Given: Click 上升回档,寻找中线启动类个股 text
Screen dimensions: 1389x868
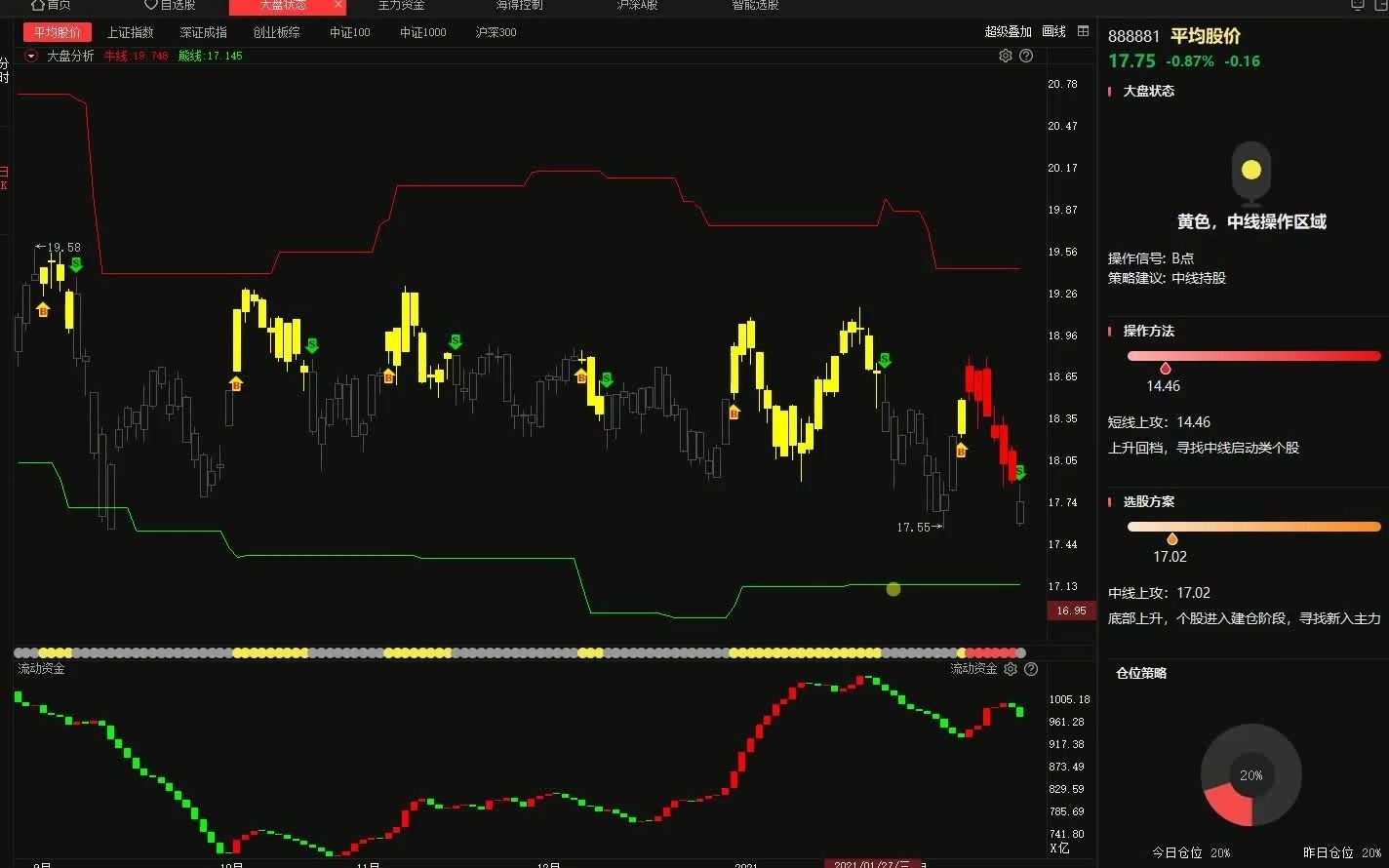Looking at the screenshot, I should 1204,449.
